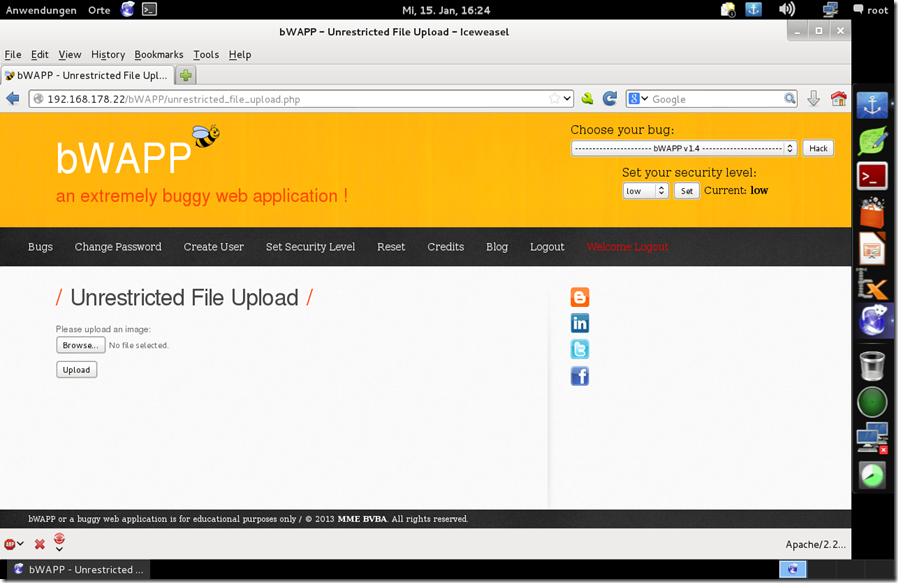The height and width of the screenshot is (583, 898).
Task: Click the Reset nav link
Action: click(x=391, y=247)
